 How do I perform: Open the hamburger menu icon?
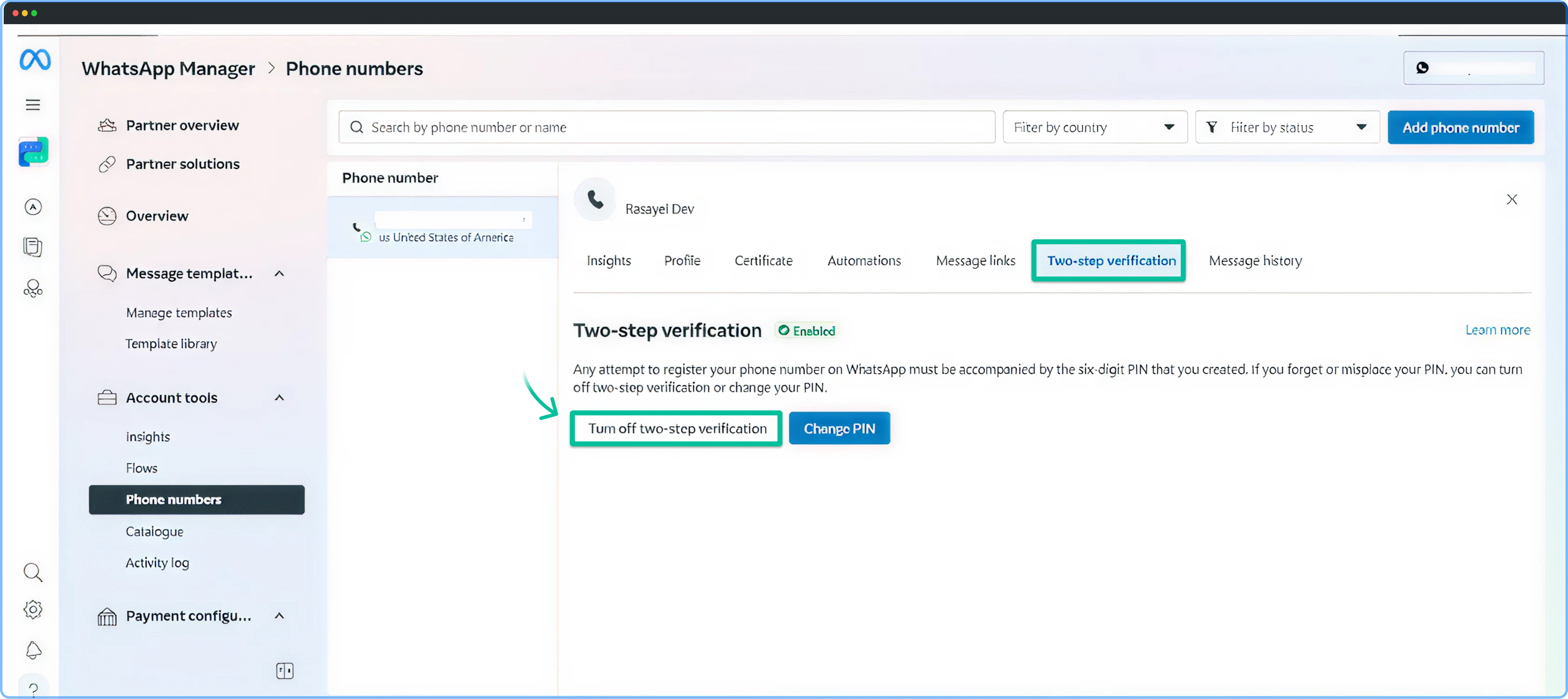point(33,105)
